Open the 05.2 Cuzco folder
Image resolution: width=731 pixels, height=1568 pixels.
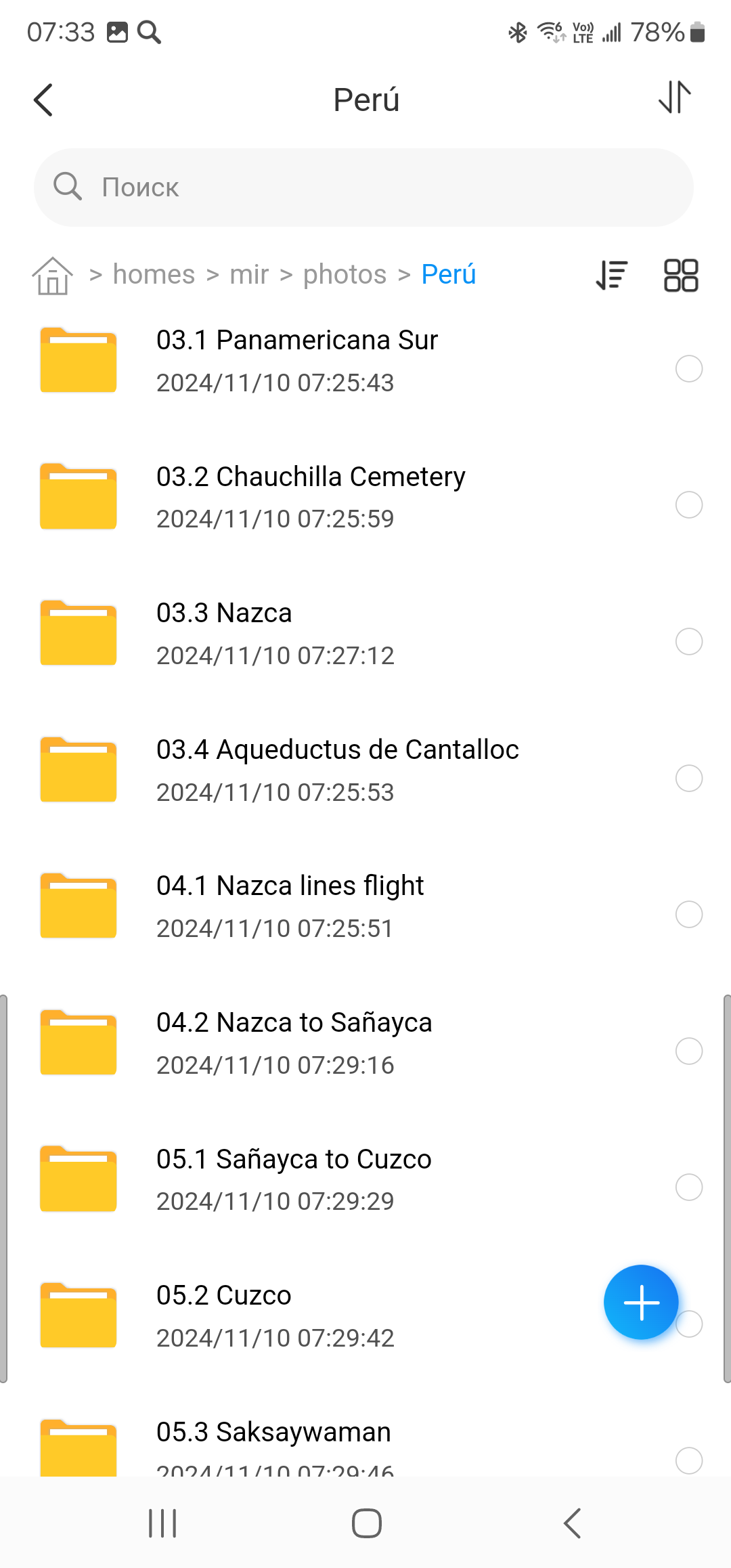click(x=224, y=1296)
